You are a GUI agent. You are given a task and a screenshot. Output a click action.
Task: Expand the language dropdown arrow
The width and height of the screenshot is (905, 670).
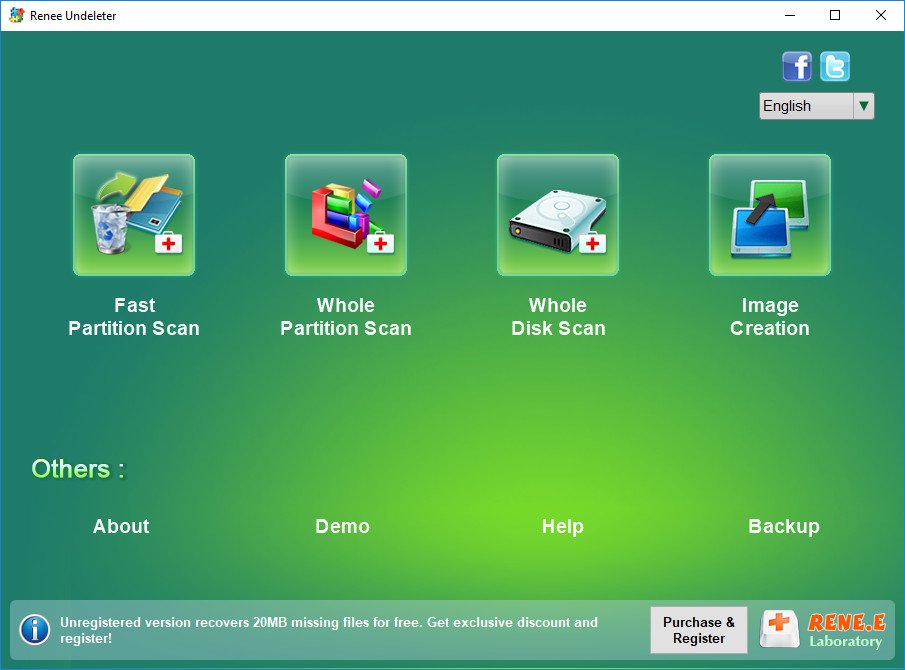[863, 106]
